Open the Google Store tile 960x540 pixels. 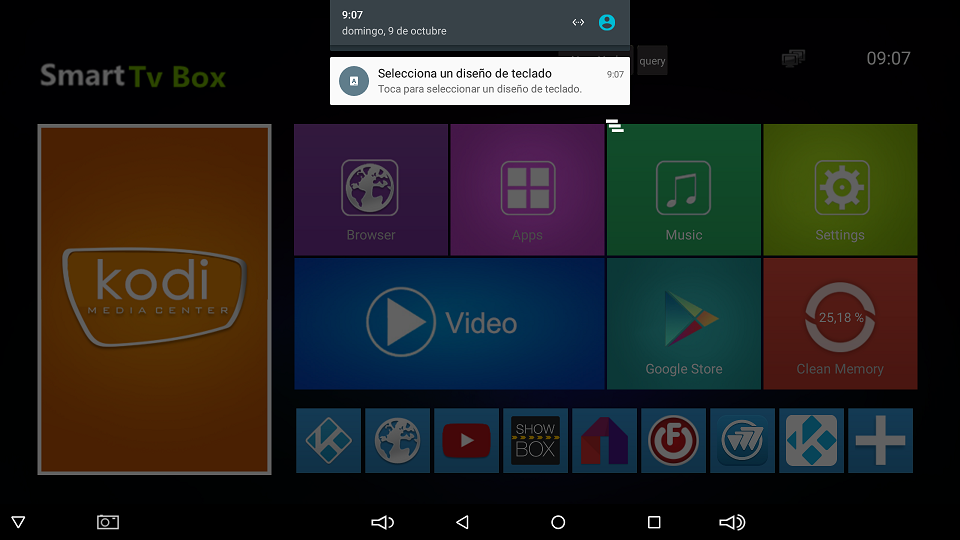(x=684, y=323)
